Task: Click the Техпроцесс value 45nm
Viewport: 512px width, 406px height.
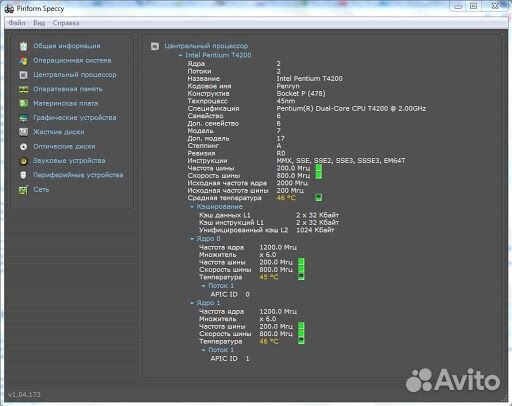Action: (286, 101)
